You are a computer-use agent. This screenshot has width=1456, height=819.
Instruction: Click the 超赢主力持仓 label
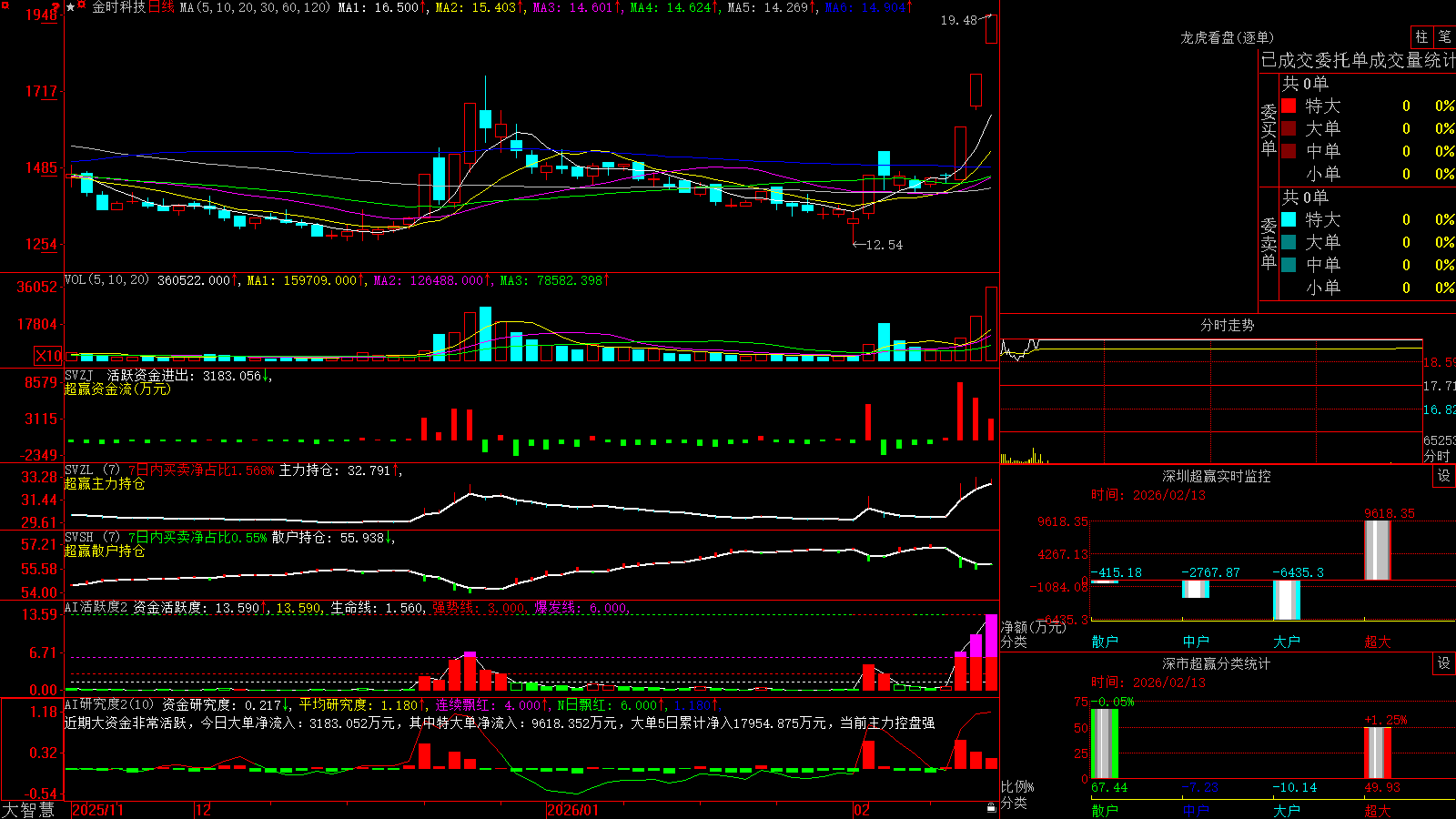[x=105, y=483]
